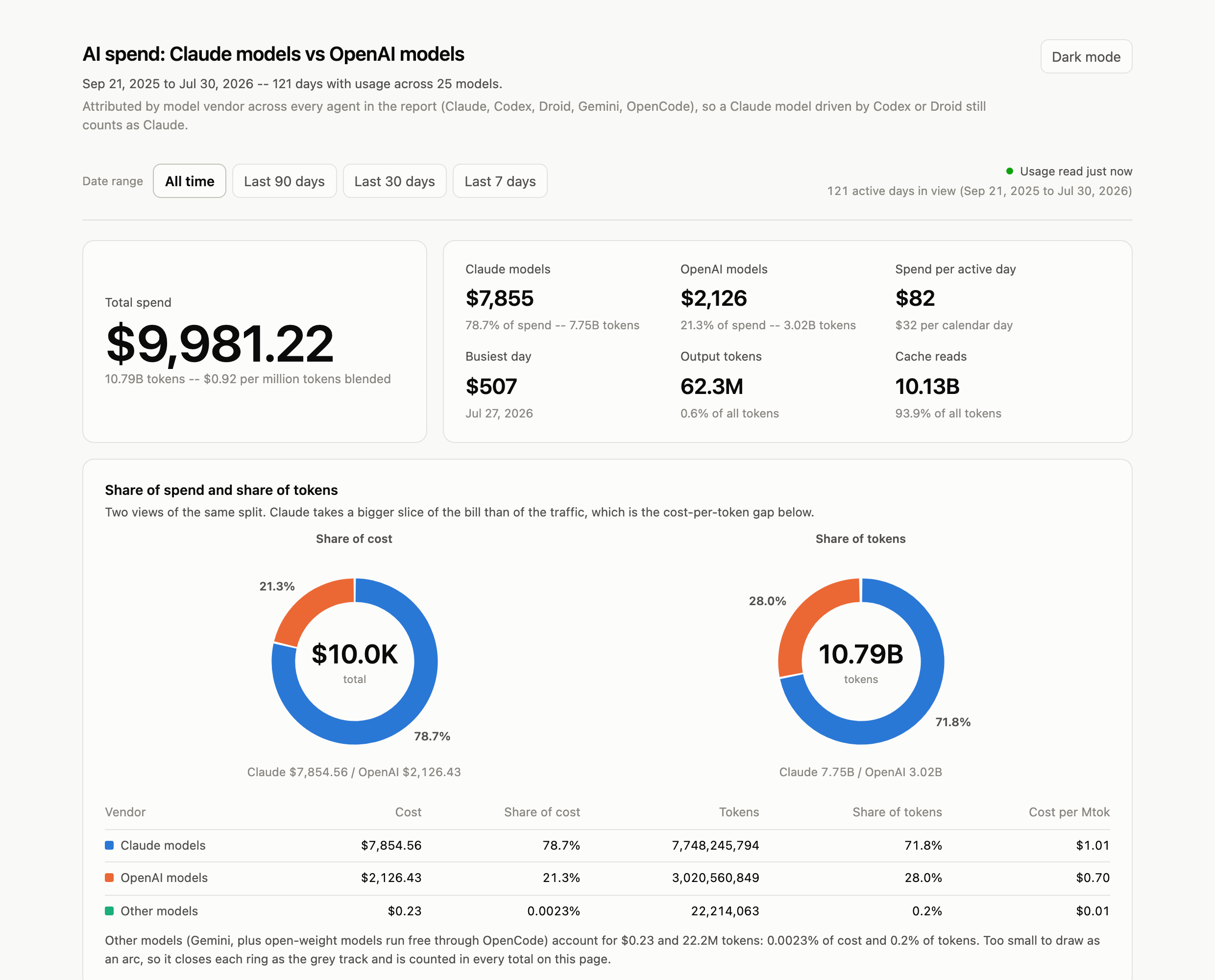
Task: Switch to Last 7 days range
Action: 500,181
